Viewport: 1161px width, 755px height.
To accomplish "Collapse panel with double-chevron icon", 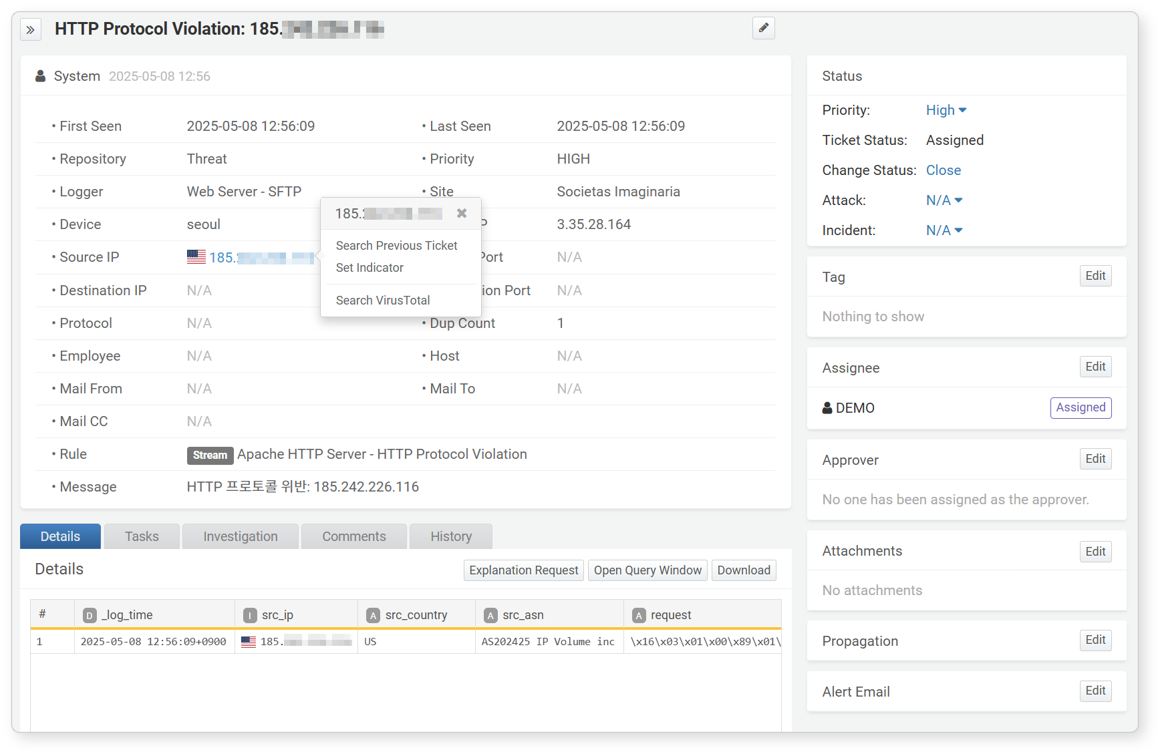I will pos(30,30).
